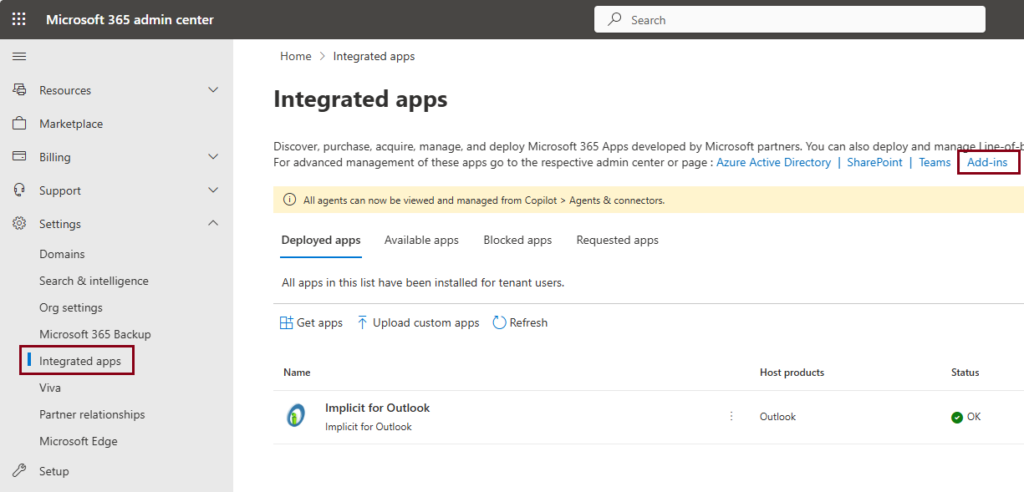Click the SharePoint link
The image size is (1024, 492).
(874, 162)
